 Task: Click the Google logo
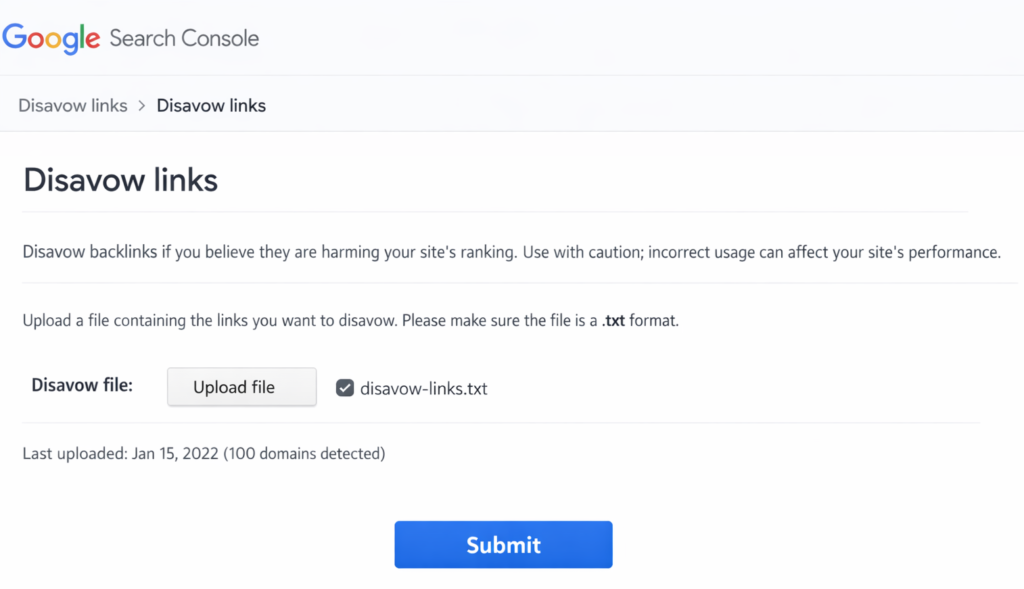[52, 38]
